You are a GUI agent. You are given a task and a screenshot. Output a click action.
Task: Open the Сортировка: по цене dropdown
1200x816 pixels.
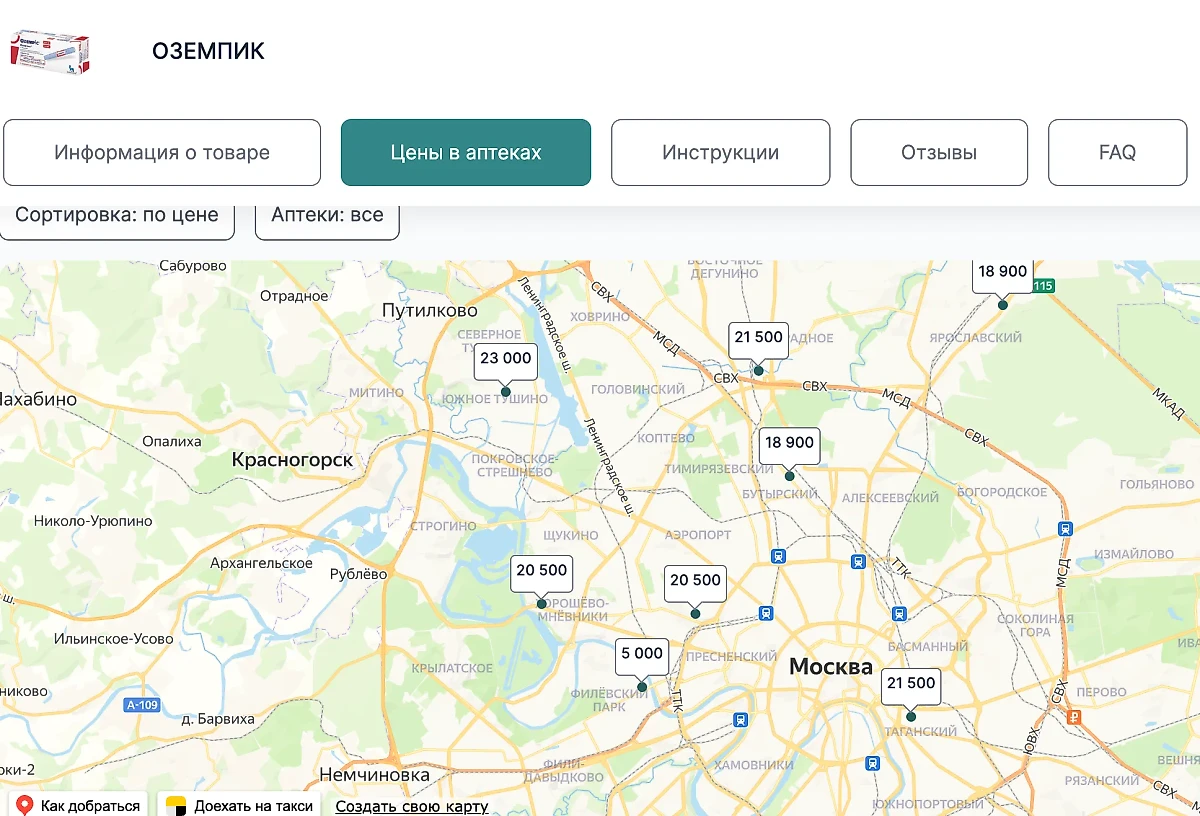coord(117,214)
